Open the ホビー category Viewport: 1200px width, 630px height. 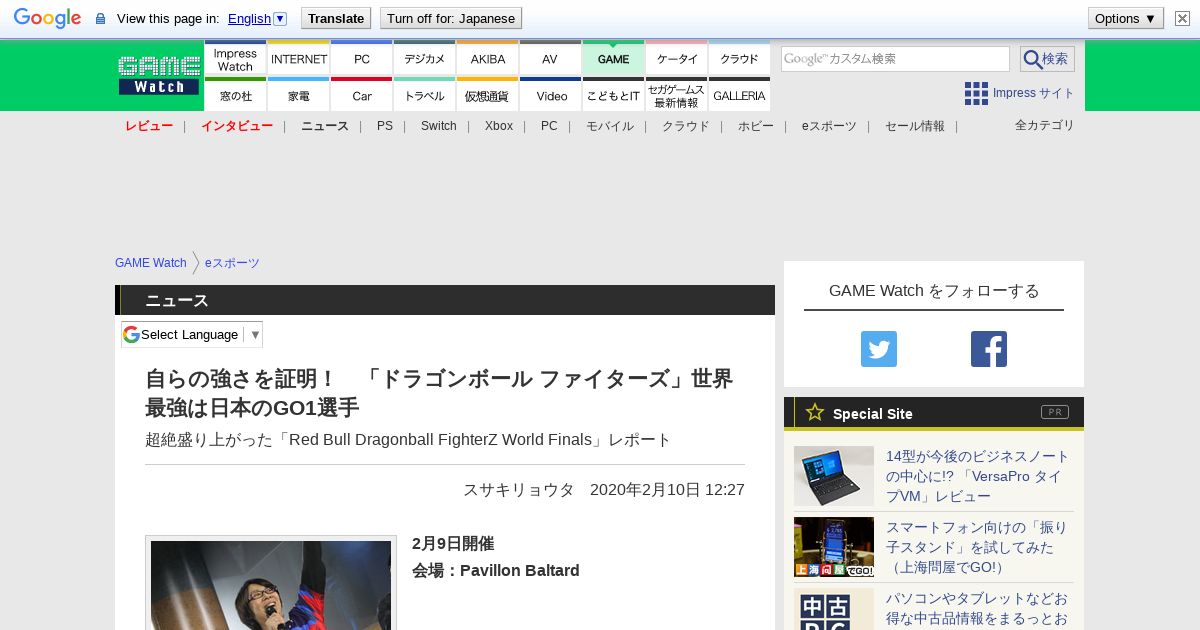coord(756,126)
